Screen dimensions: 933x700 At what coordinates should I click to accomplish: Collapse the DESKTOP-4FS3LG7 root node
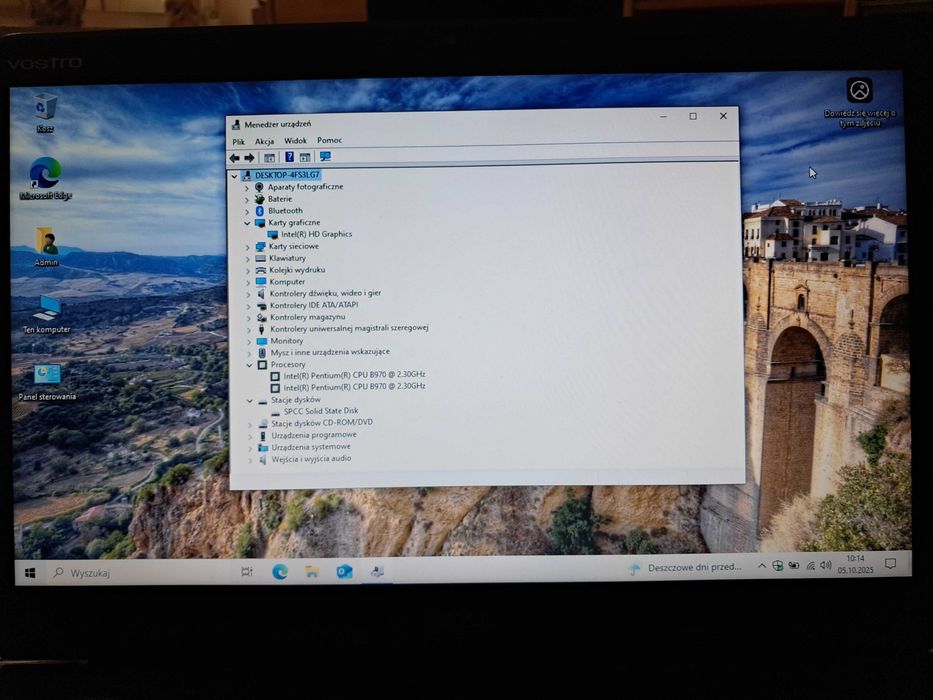(234, 176)
